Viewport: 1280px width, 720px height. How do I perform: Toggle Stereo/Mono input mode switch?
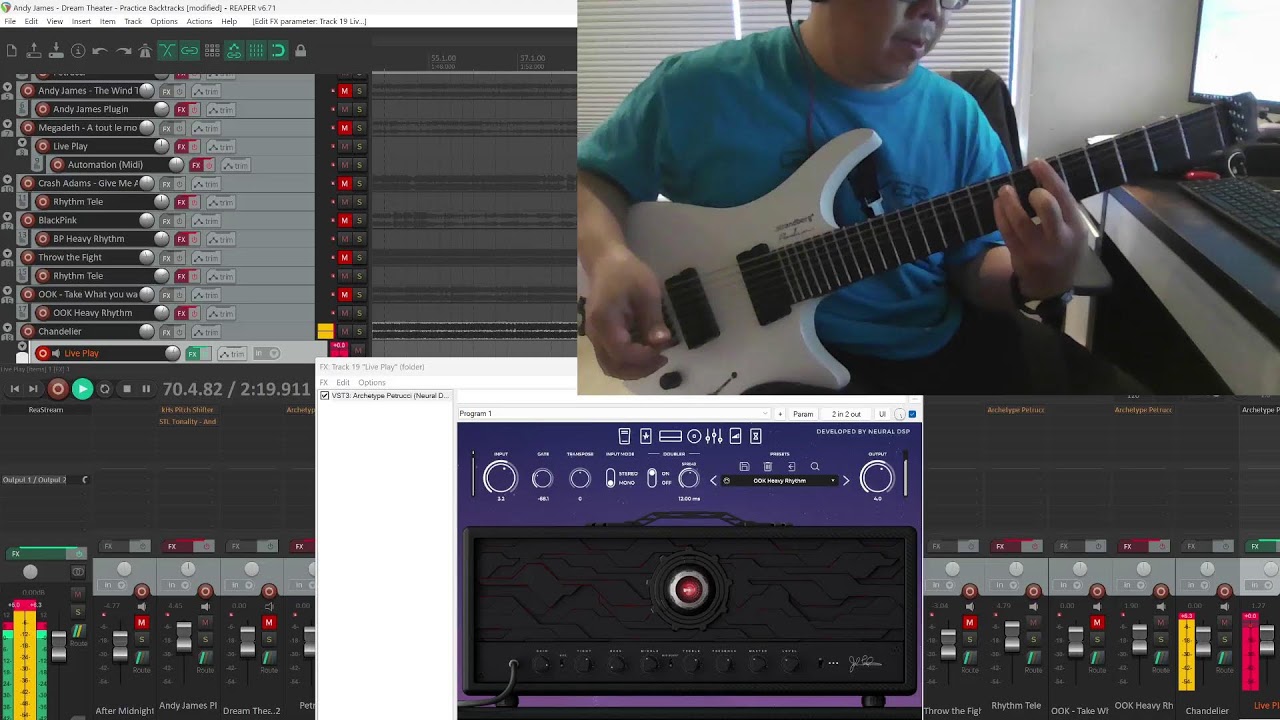coord(611,479)
